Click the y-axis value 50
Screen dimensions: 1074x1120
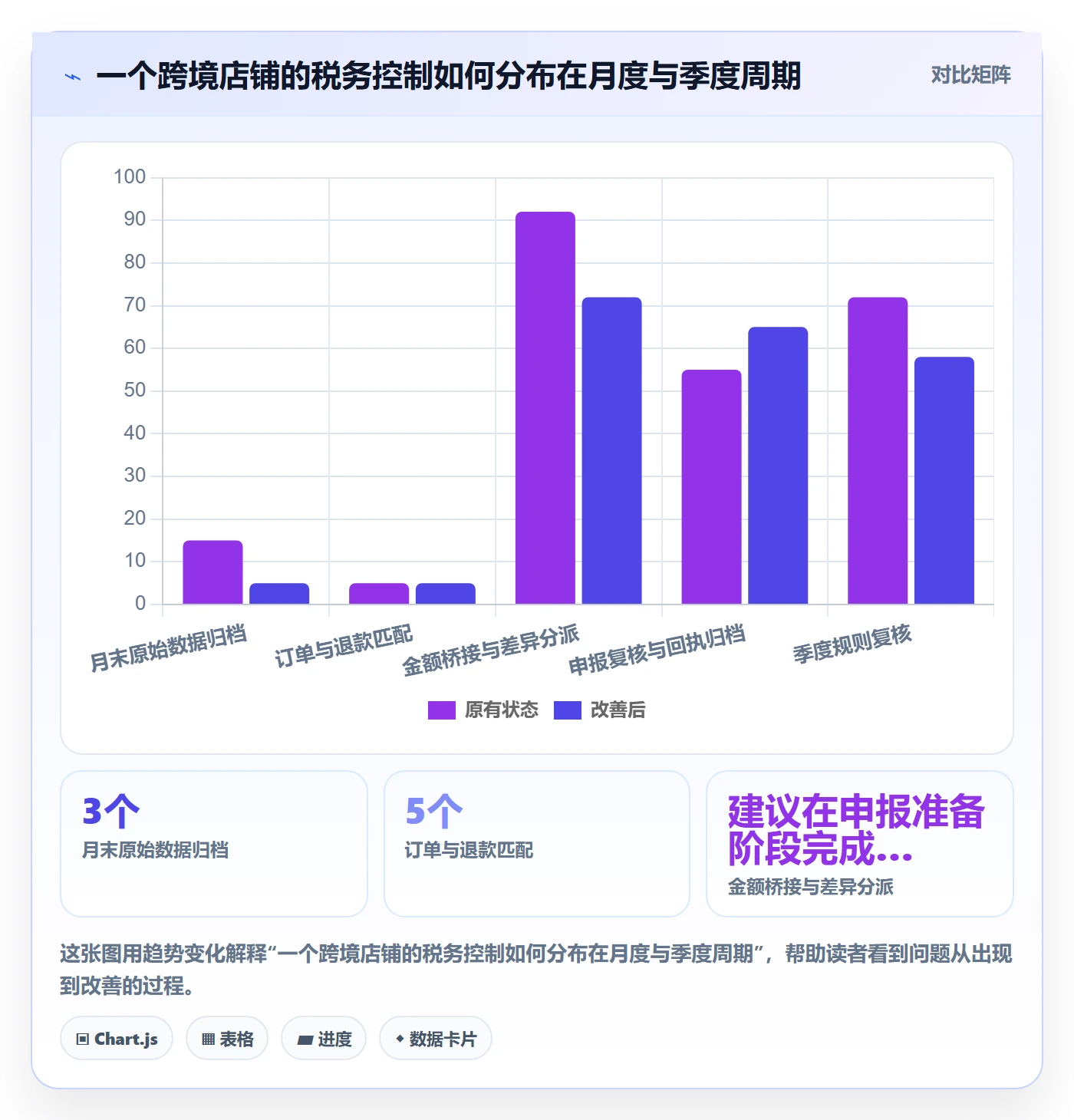pyautogui.click(x=135, y=390)
